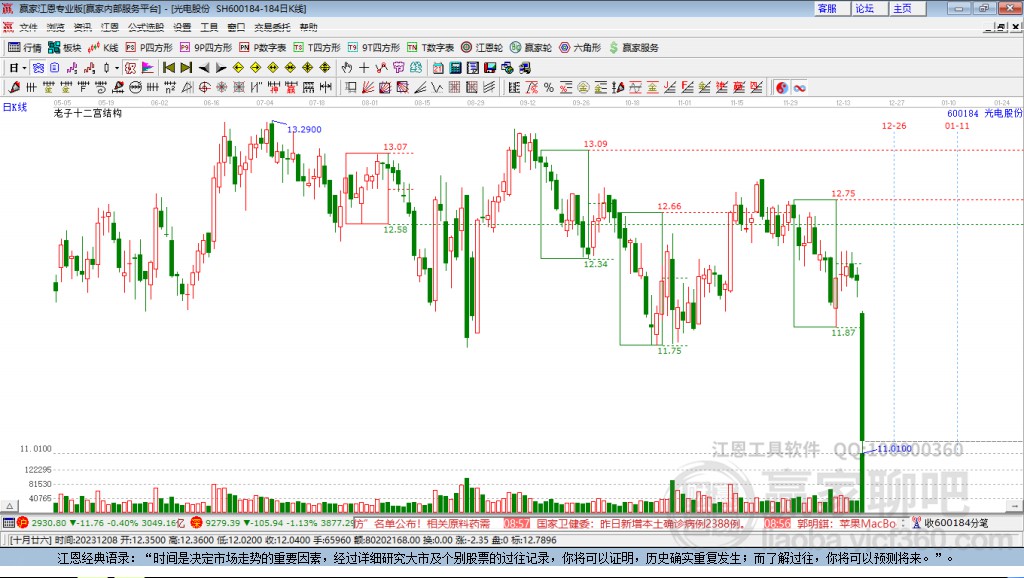Open the 设置 menu

tap(182, 27)
